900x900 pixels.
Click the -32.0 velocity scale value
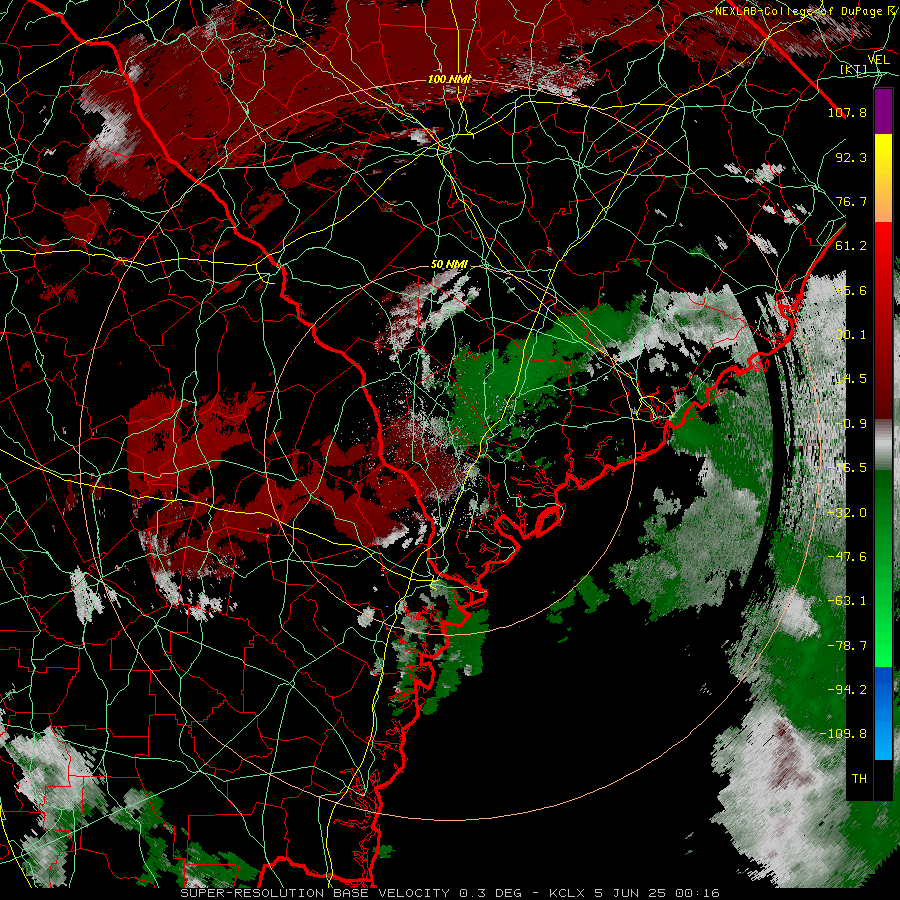(x=847, y=513)
